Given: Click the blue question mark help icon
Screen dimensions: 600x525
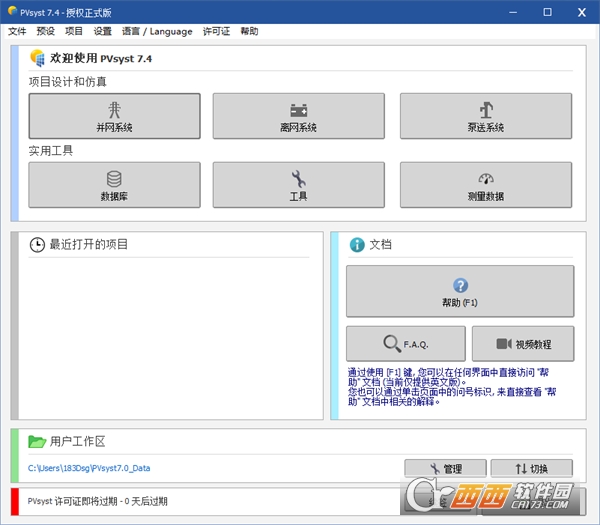Looking at the screenshot, I should (x=460, y=285).
